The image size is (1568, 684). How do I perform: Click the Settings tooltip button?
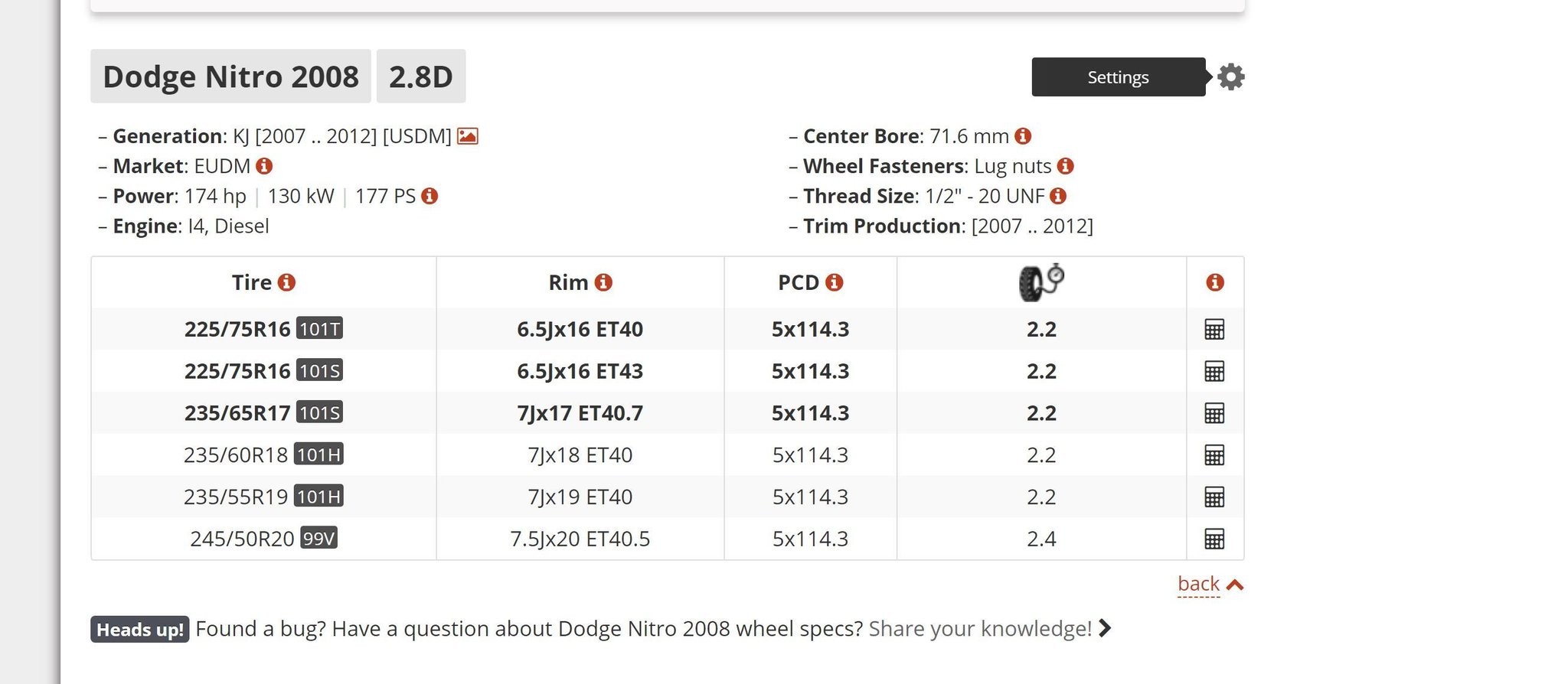[x=1118, y=77]
